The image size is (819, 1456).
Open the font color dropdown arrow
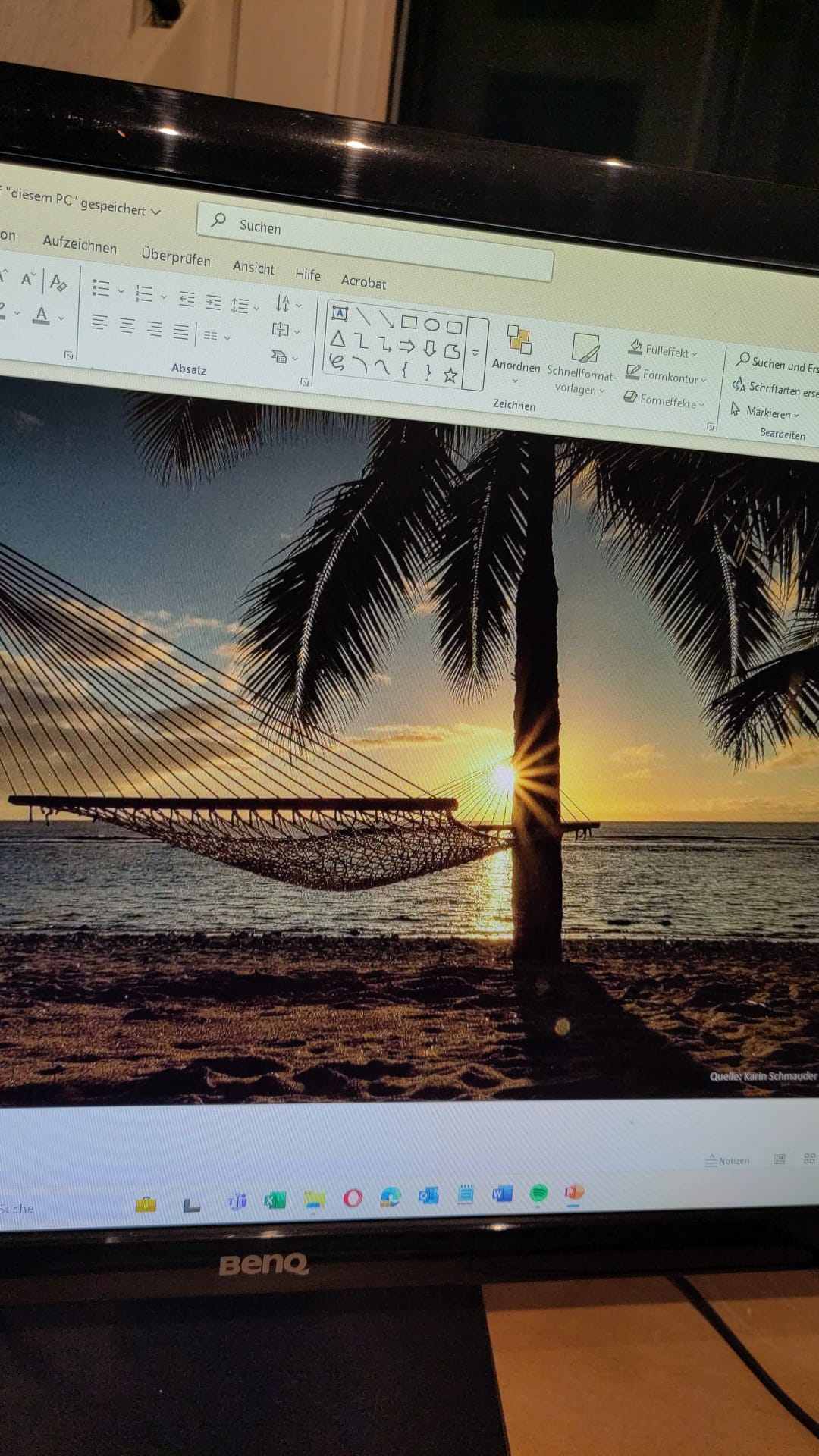pos(61,318)
